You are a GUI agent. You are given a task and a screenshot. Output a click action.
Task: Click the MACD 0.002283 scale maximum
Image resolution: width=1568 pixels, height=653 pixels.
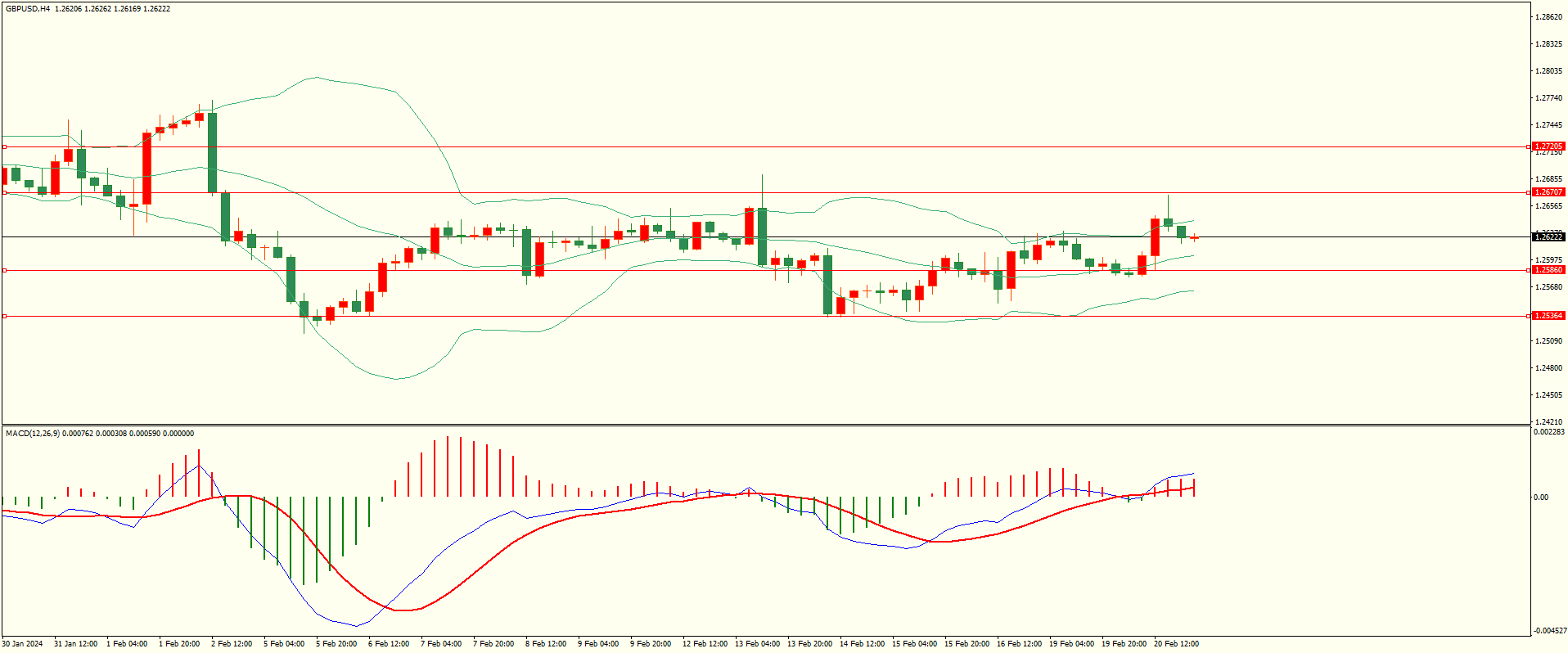click(1548, 432)
